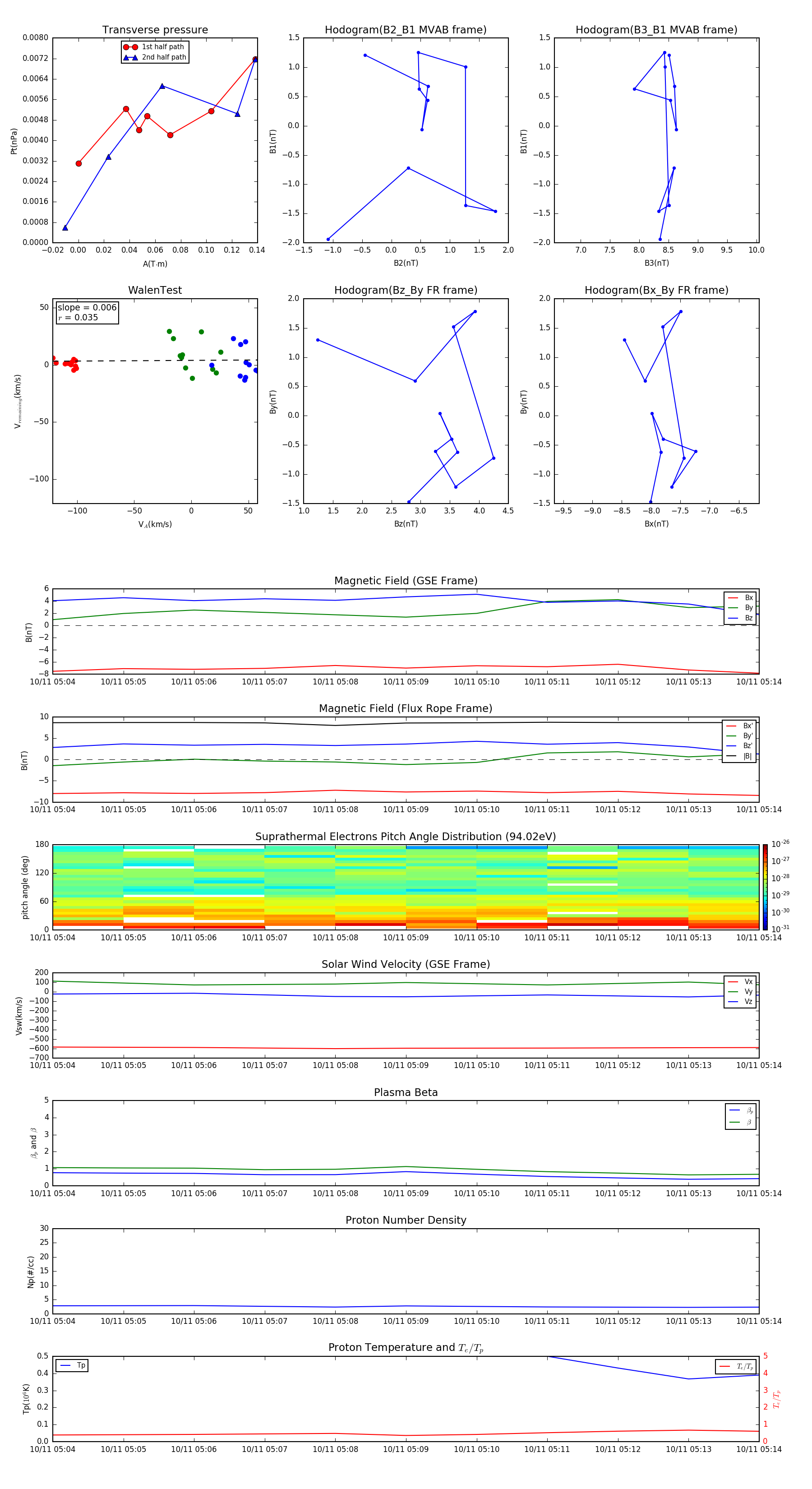The height and width of the screenshot is (1489, 812).
Task: Click the "Bx'" entry in Flux Rope legend
Action: pyautogui.click(x=740, y=726)
